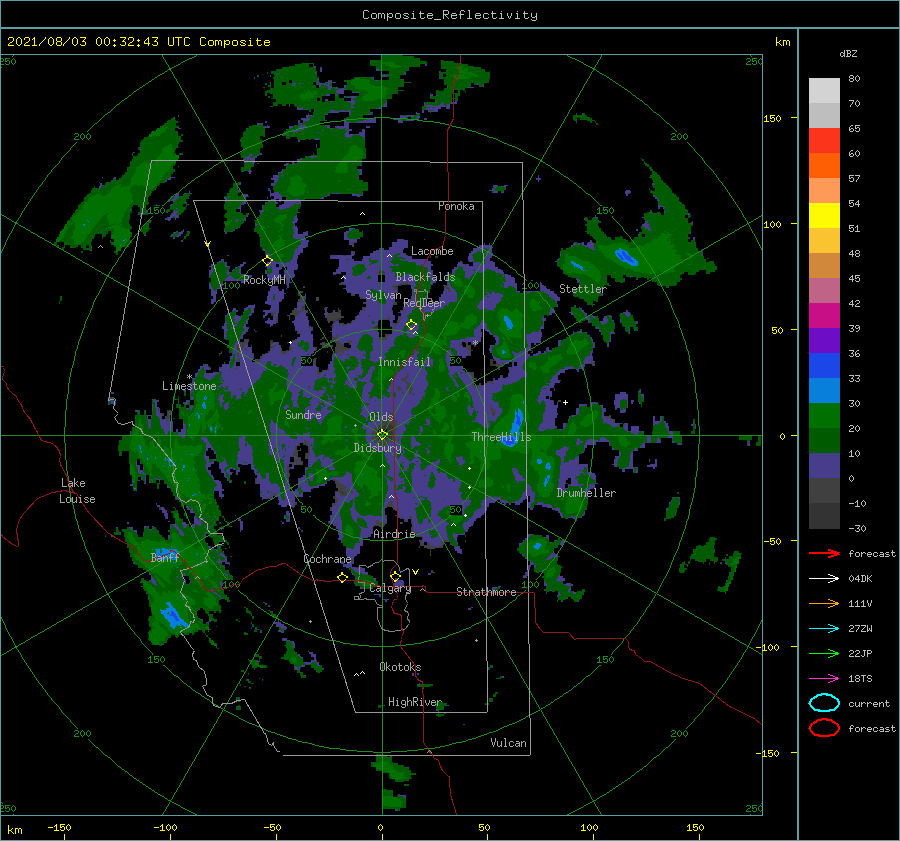Image resolution: width=900 pixels, height=841 pixels.
Task: Click the Lake Louise label
Action: coord(77,491)
